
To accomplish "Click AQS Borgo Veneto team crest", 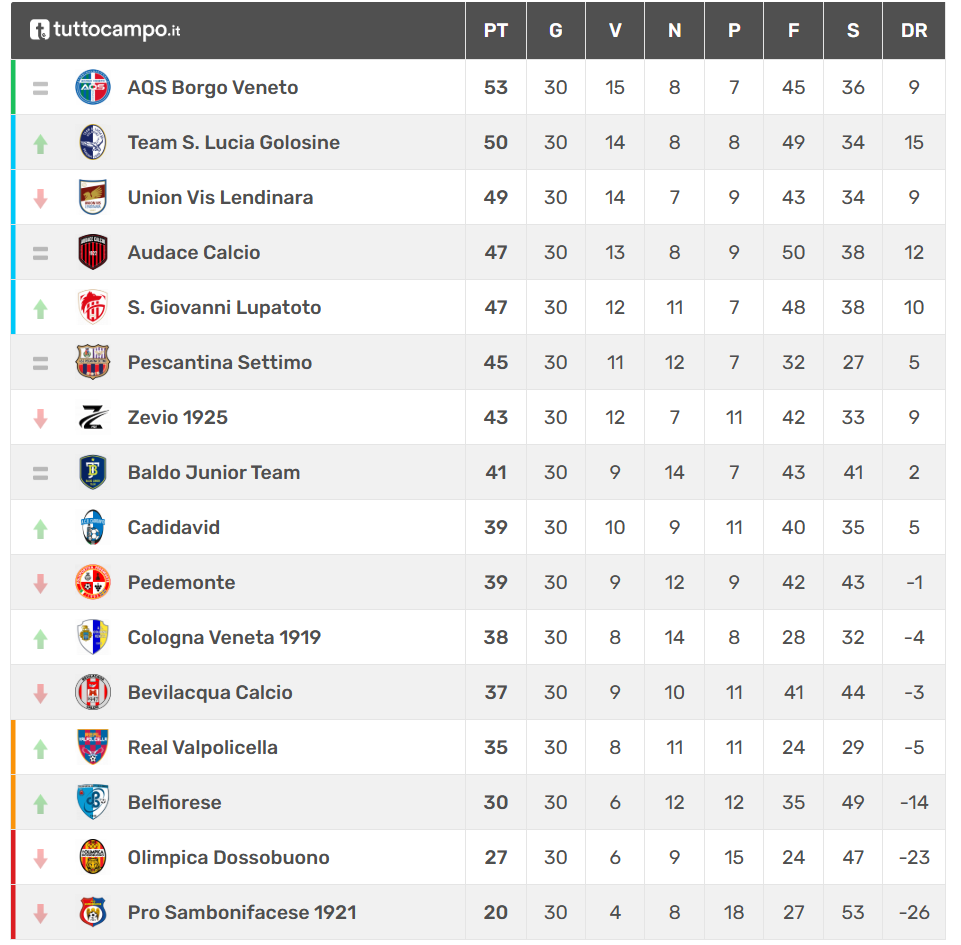I will (93, 87).
